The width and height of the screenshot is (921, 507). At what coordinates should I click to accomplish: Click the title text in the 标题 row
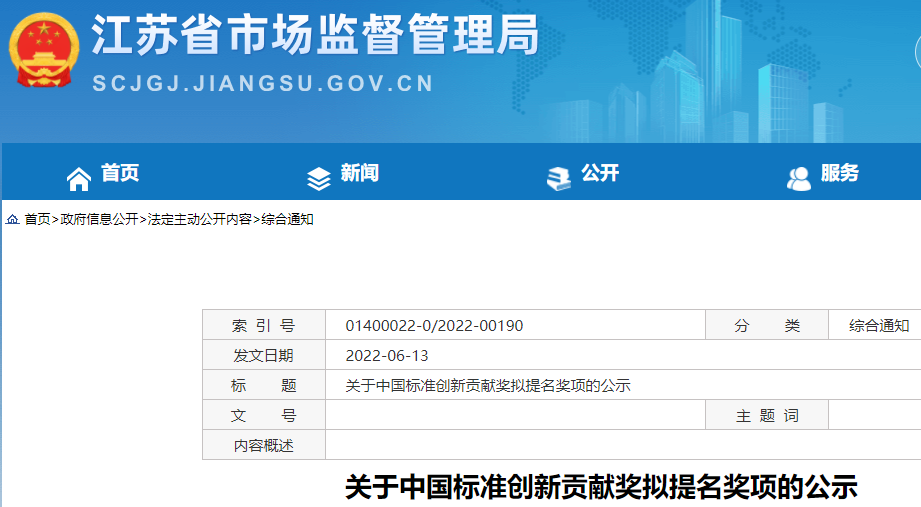coord(488,386)
